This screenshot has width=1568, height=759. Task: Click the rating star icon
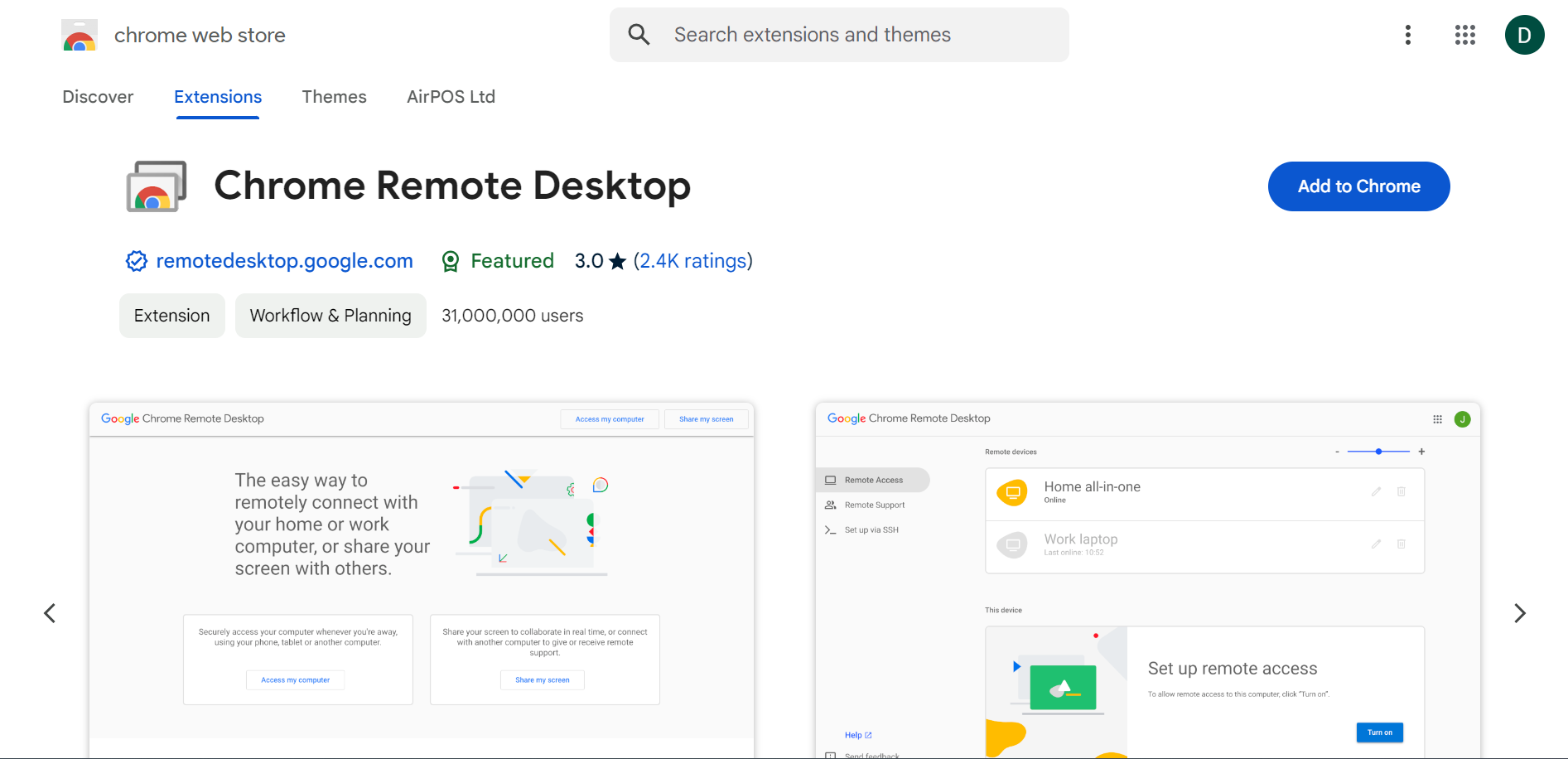click(x=618, y=262)
